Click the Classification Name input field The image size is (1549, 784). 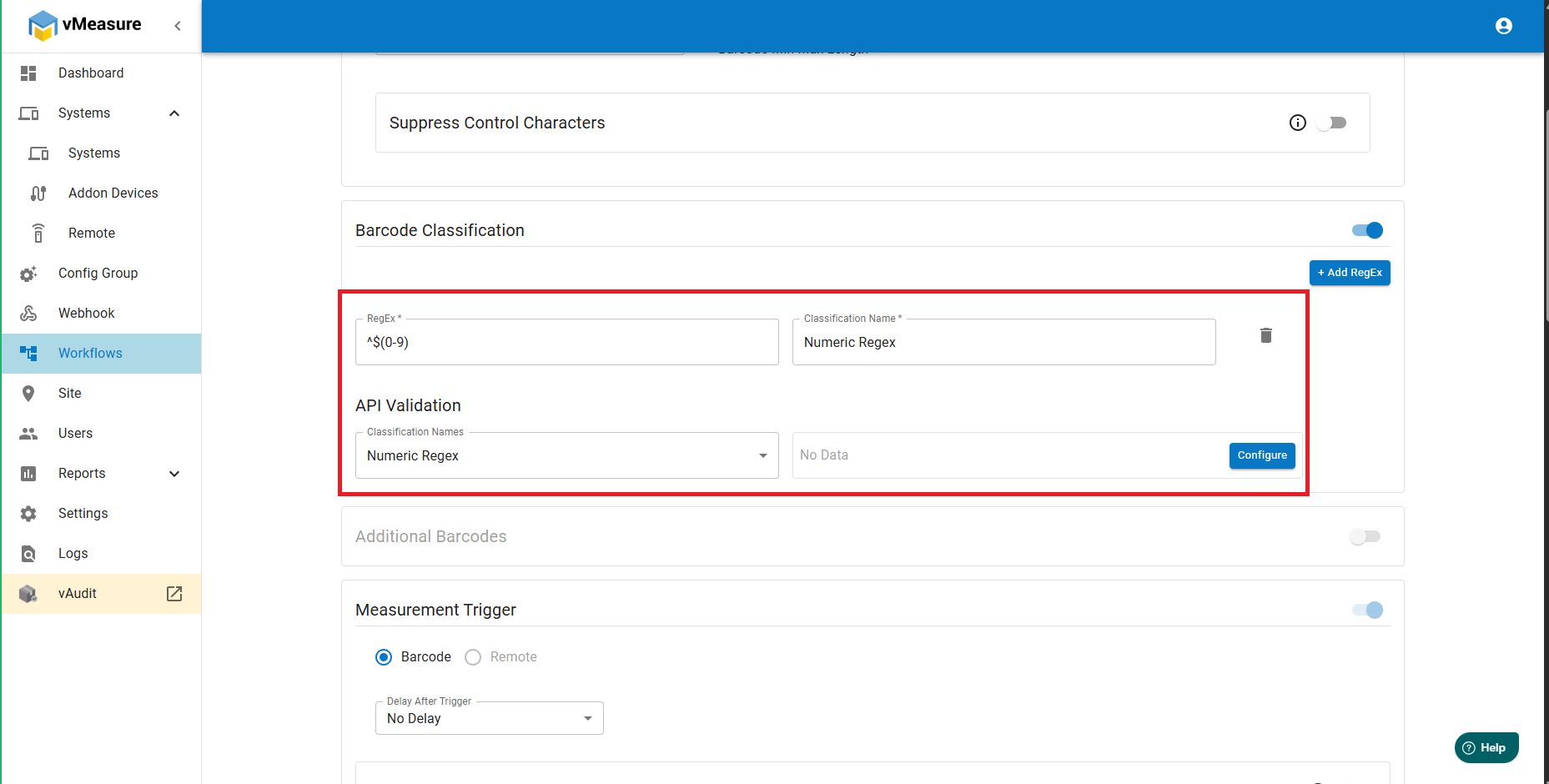point(1004,342)
